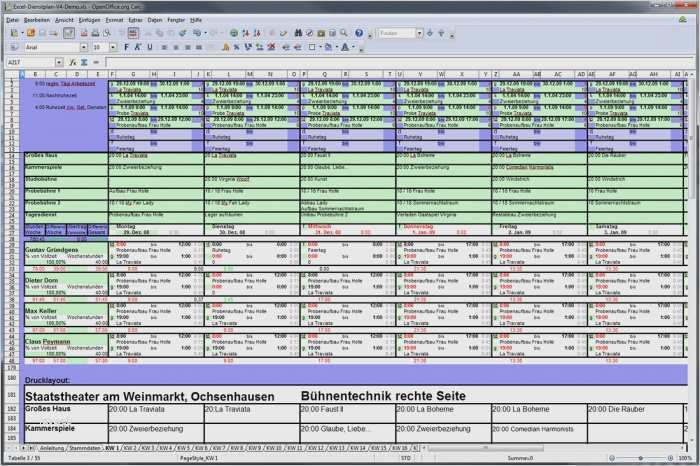The image size is (700, 466).
Task: Export directly as PDF
Action: point(84,33)
